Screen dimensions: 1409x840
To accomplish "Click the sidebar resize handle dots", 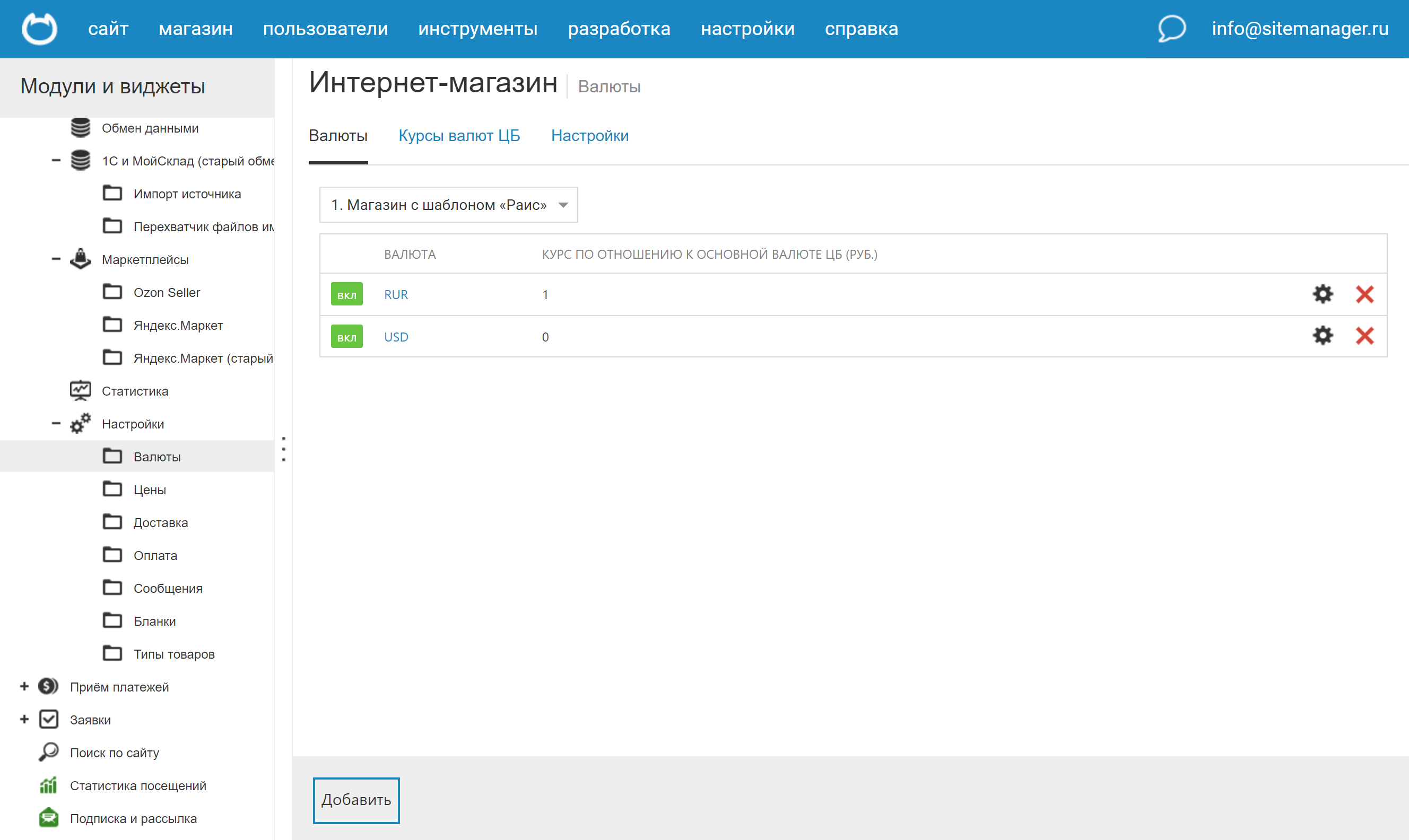I will tap(284, 449).
